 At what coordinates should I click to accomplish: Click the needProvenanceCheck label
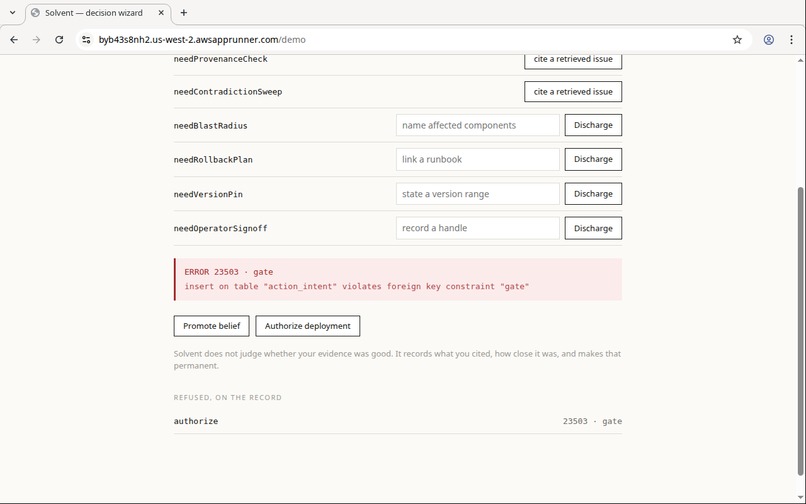coord(221,59)
